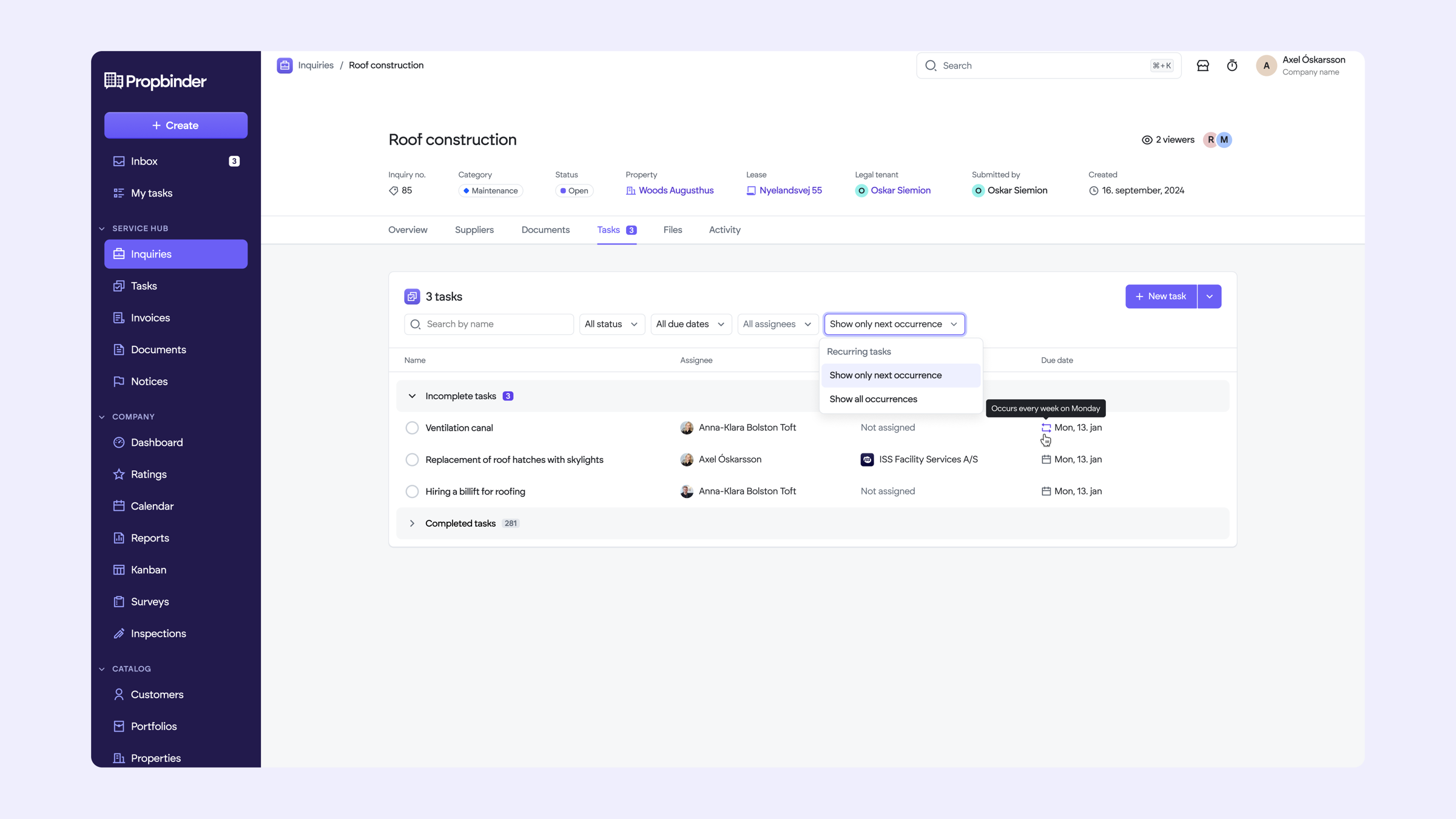1456x819 pixels.
Task: Open Reports in sidebar
Action: [176, 538]
